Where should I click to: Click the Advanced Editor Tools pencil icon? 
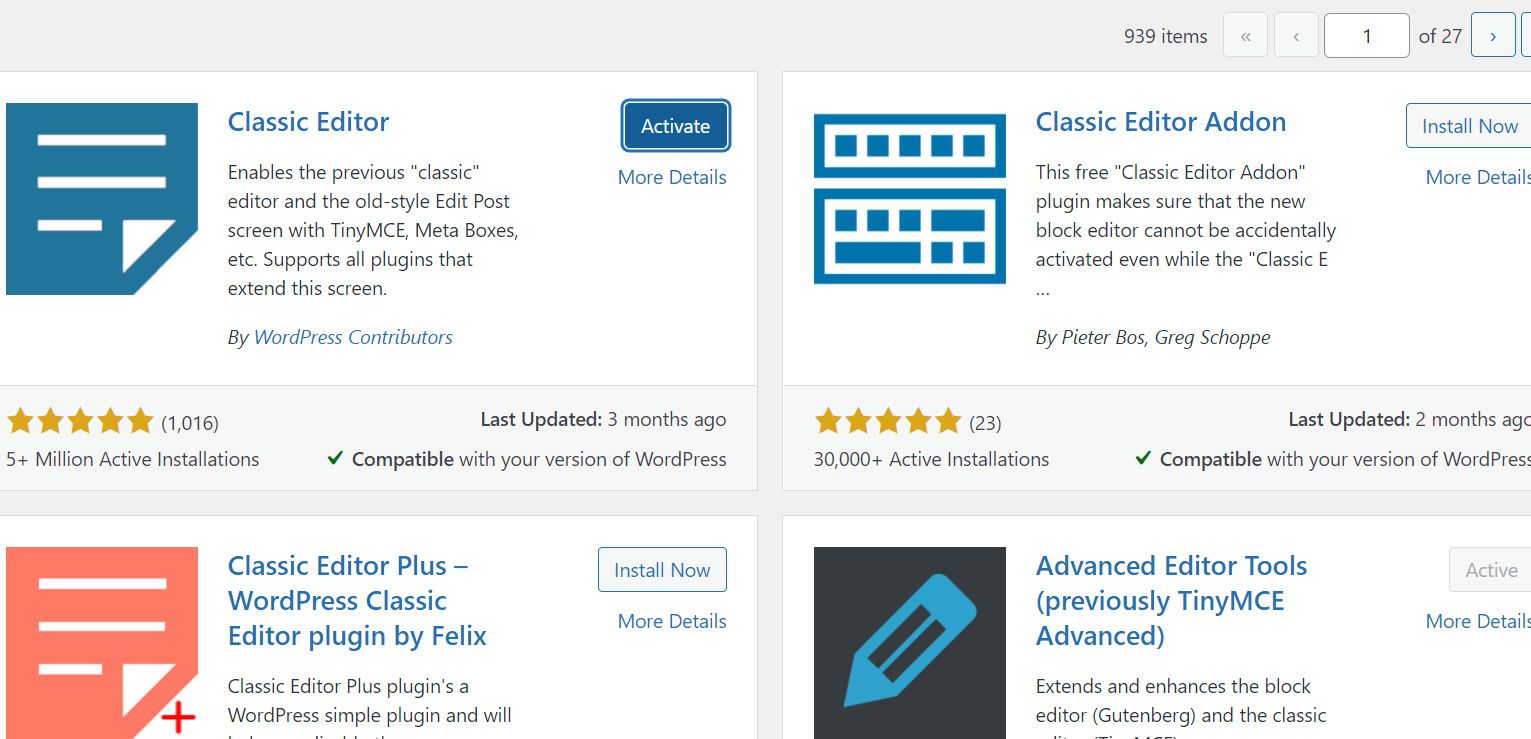[x=909, y=640]
